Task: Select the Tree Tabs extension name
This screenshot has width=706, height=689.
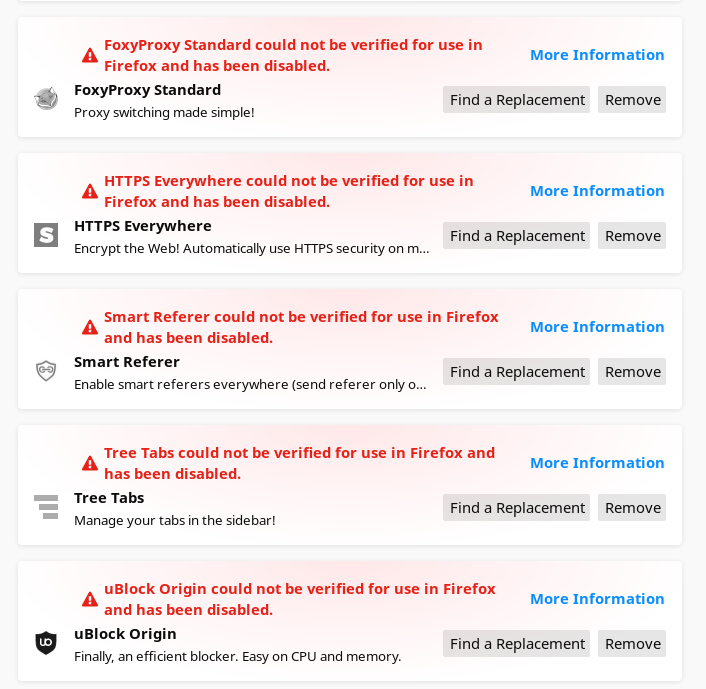Action: pos(109,498)
